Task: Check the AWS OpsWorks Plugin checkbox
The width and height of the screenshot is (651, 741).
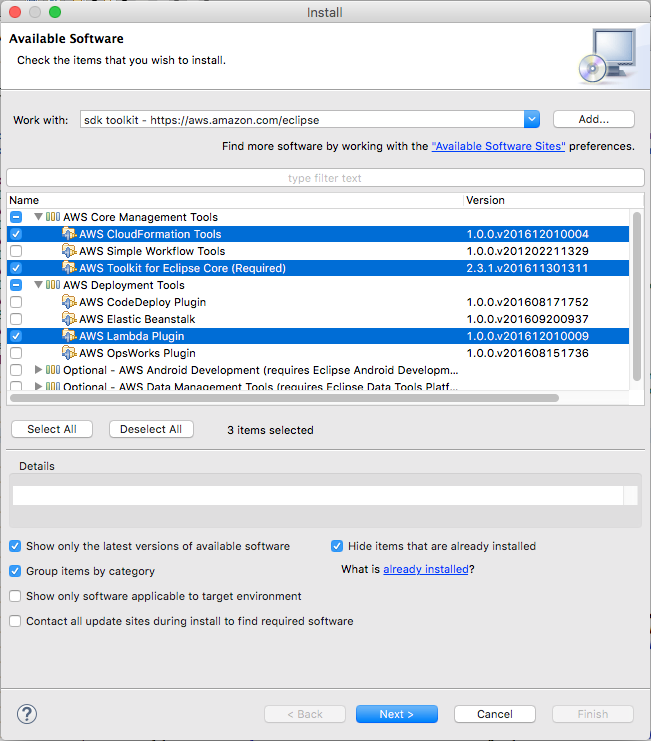Action: point(16,353)
